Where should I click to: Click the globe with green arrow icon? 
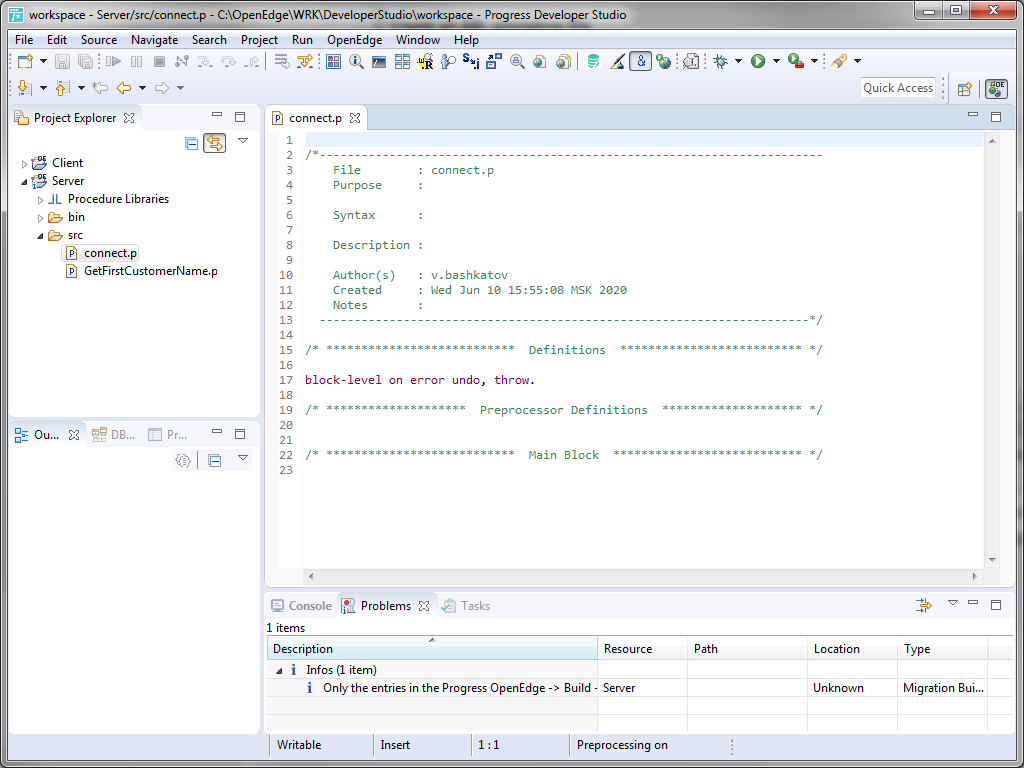(664, 61)
